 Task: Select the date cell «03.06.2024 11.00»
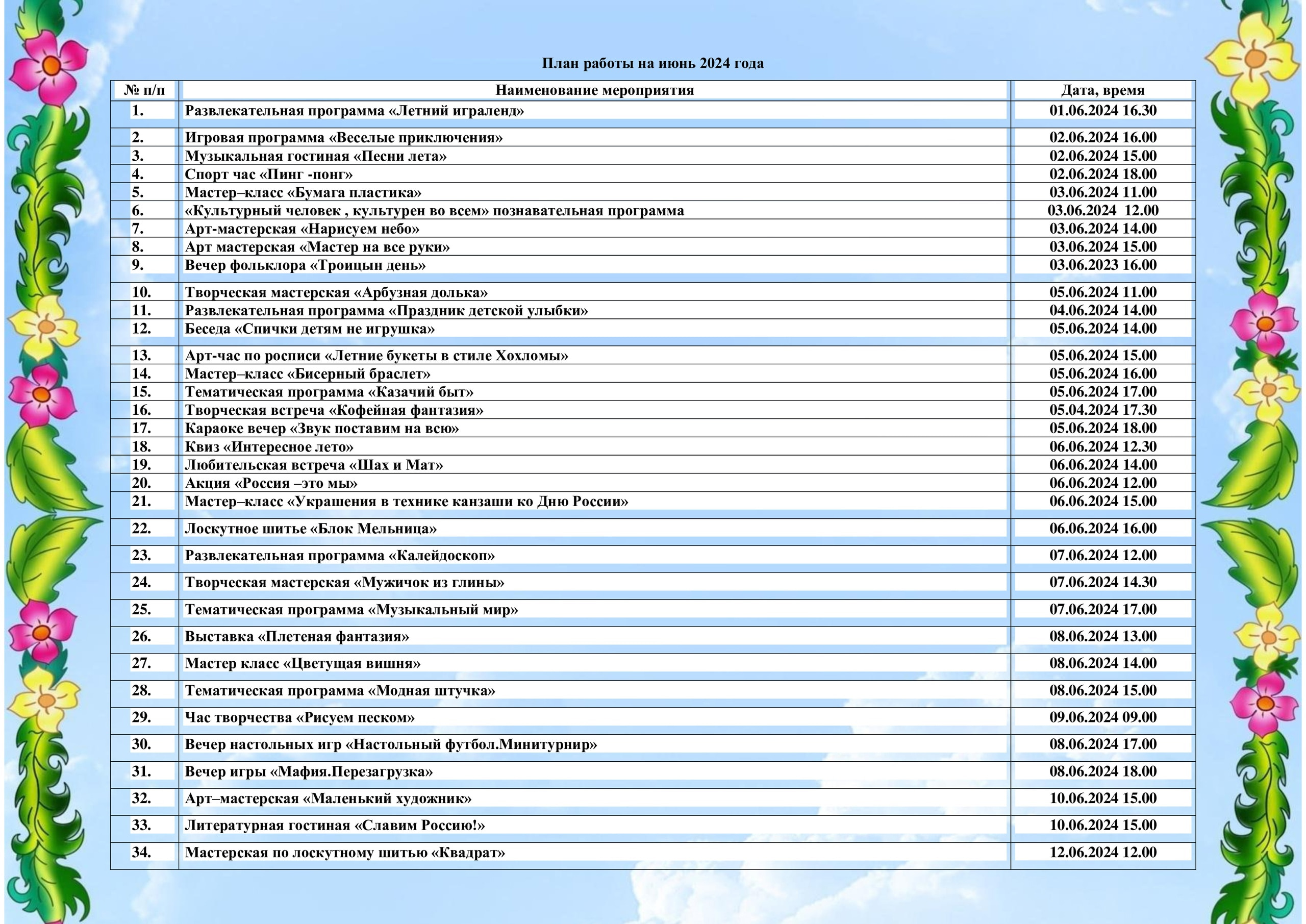click(x=1103, y=192)
